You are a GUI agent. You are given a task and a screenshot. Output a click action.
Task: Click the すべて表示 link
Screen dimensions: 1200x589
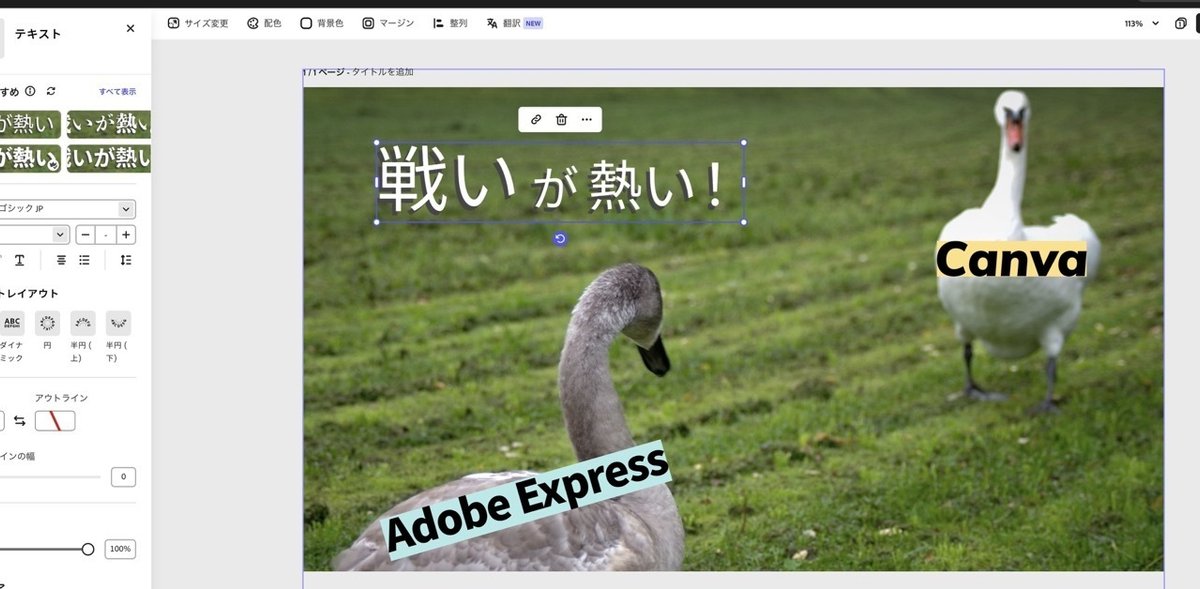coord(117,92)
